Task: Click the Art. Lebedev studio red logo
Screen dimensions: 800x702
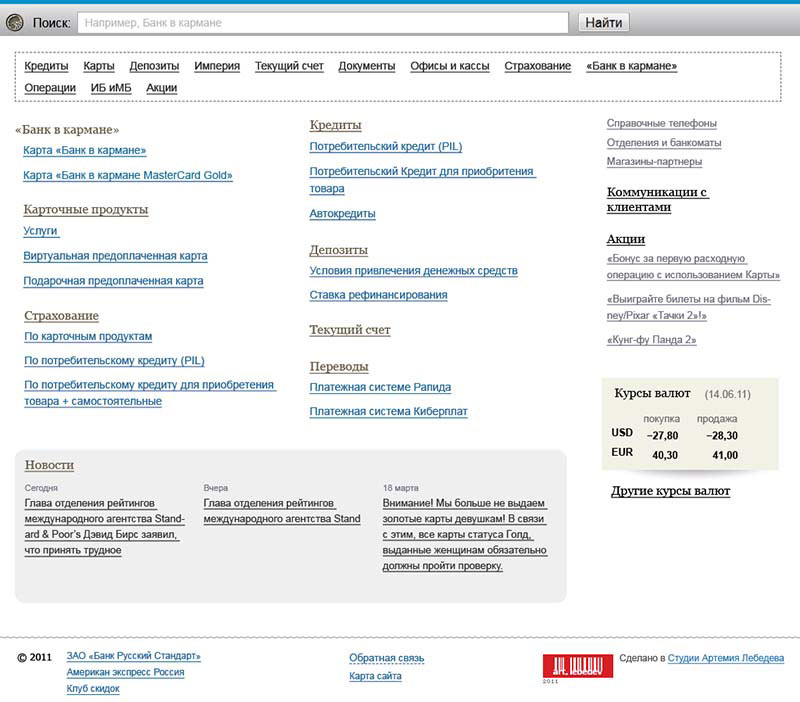Action: (x=577, y=666)
